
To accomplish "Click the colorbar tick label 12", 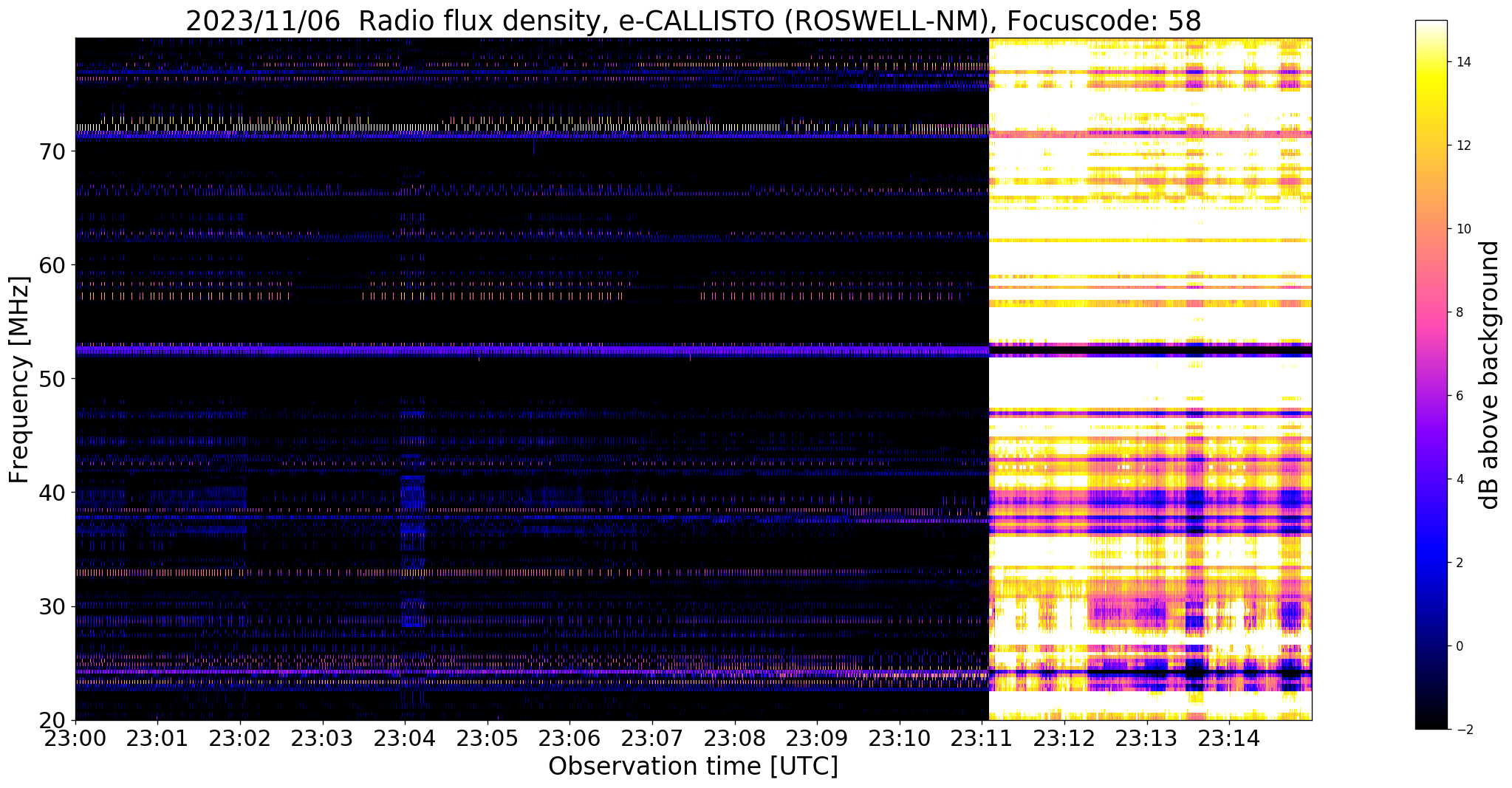I will click(1462, 145).
